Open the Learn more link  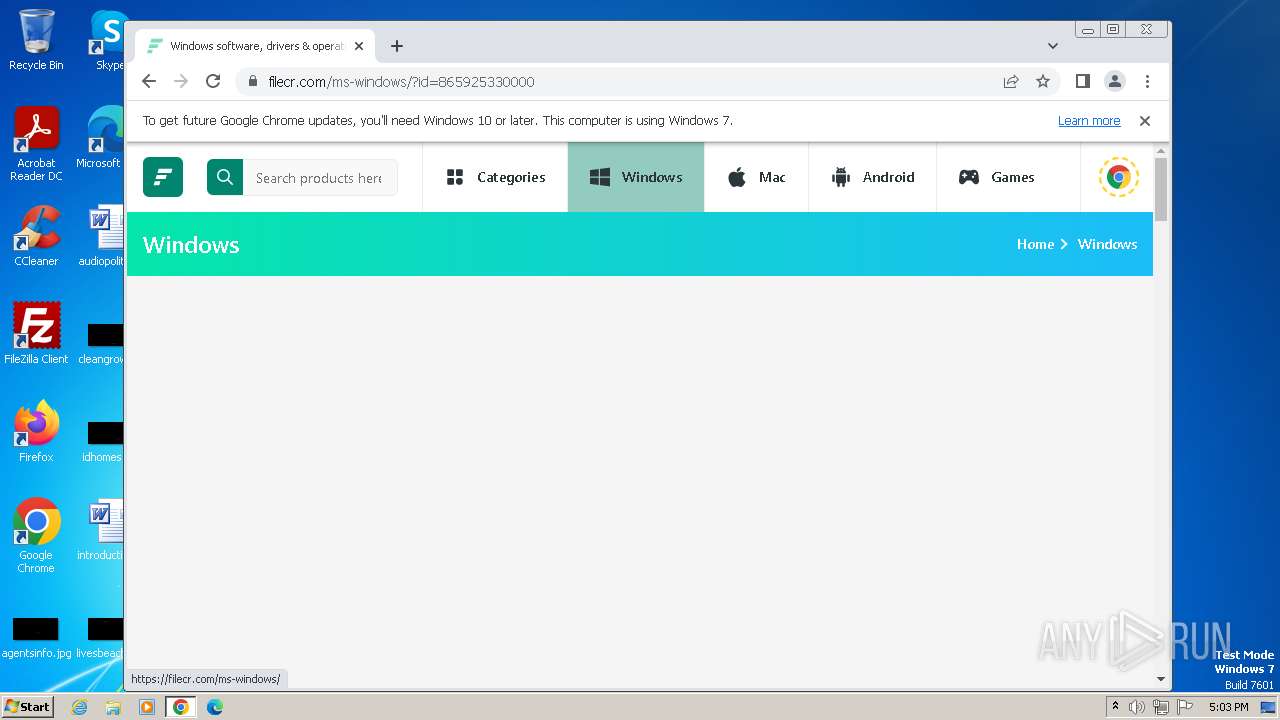click(x=1089, y=121)
